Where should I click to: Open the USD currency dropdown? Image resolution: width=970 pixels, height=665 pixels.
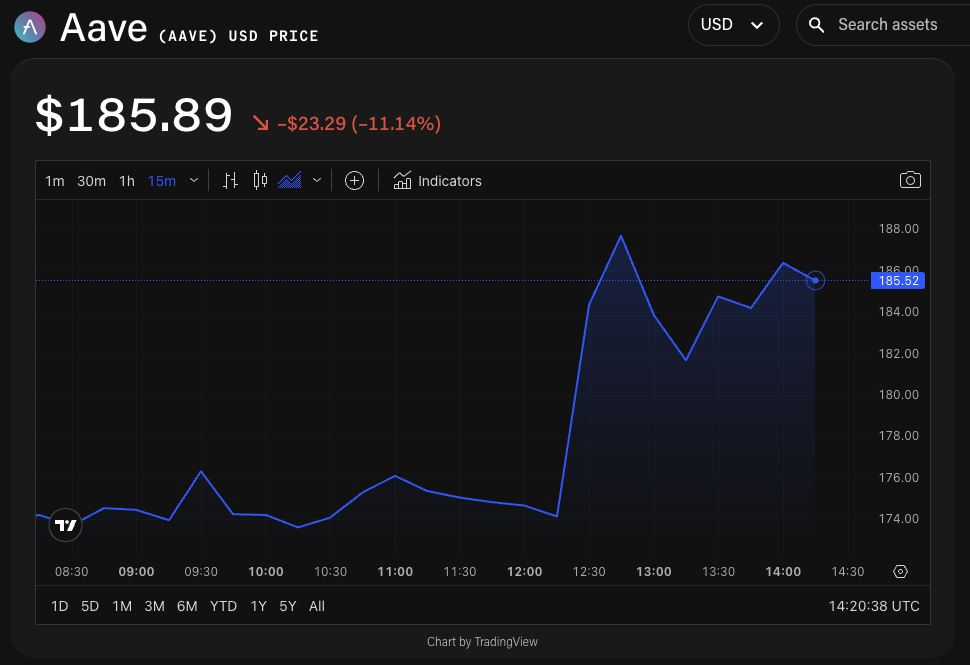click(733, 24)
